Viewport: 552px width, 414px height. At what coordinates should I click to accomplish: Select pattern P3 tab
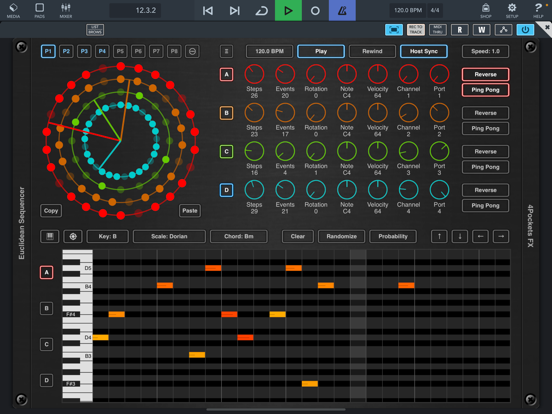(84, 51)
